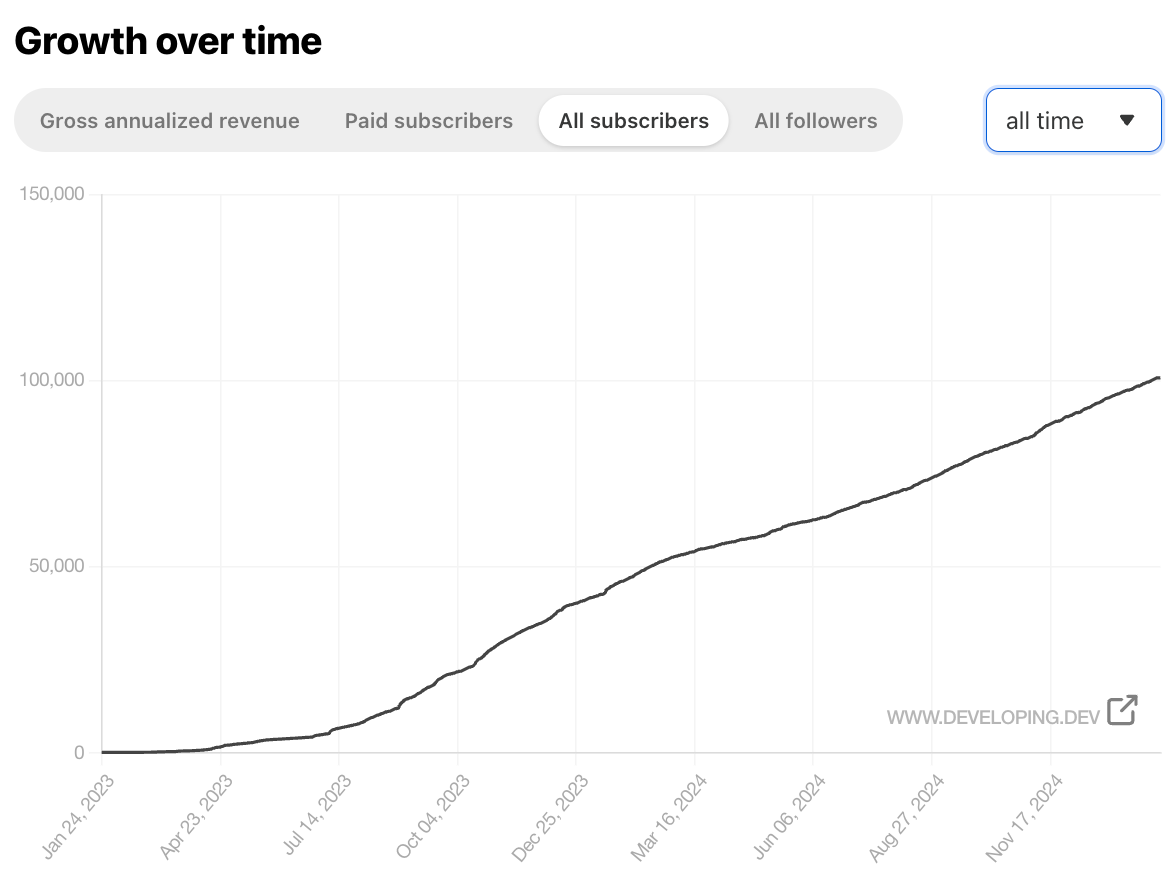Open the external link icon beside DEVELOPING.DEV
Viewport: 1174px width, 882px height.
(1122, 710)
